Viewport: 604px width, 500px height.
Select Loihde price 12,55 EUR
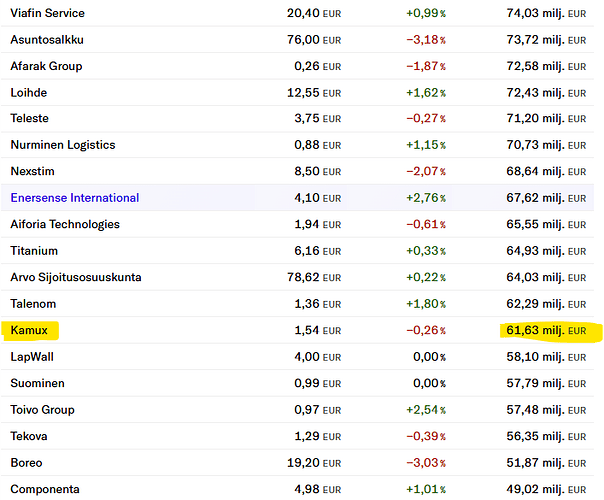314,93
